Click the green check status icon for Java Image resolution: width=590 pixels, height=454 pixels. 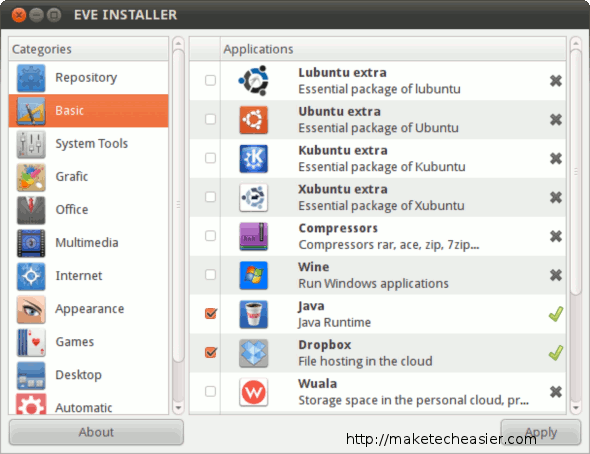[x=556, y=314]
